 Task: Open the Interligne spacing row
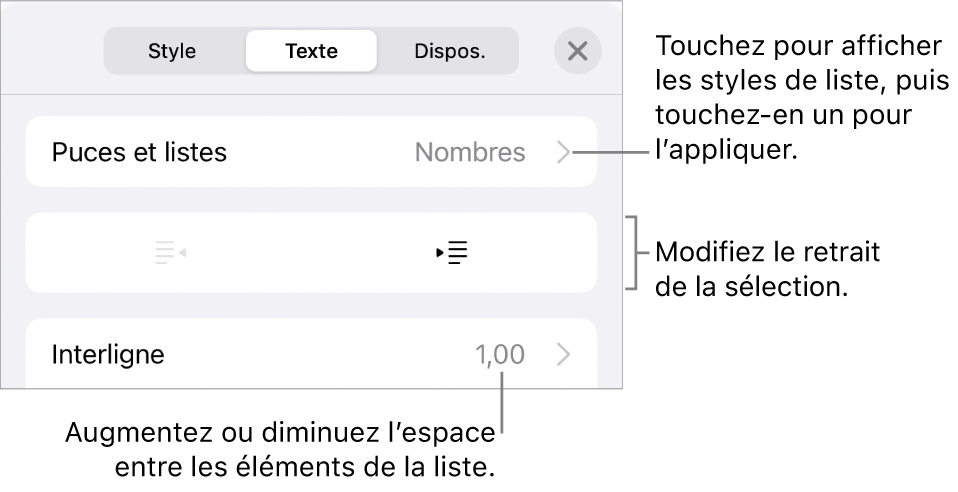pyautogui.click(x=110, y=353)
